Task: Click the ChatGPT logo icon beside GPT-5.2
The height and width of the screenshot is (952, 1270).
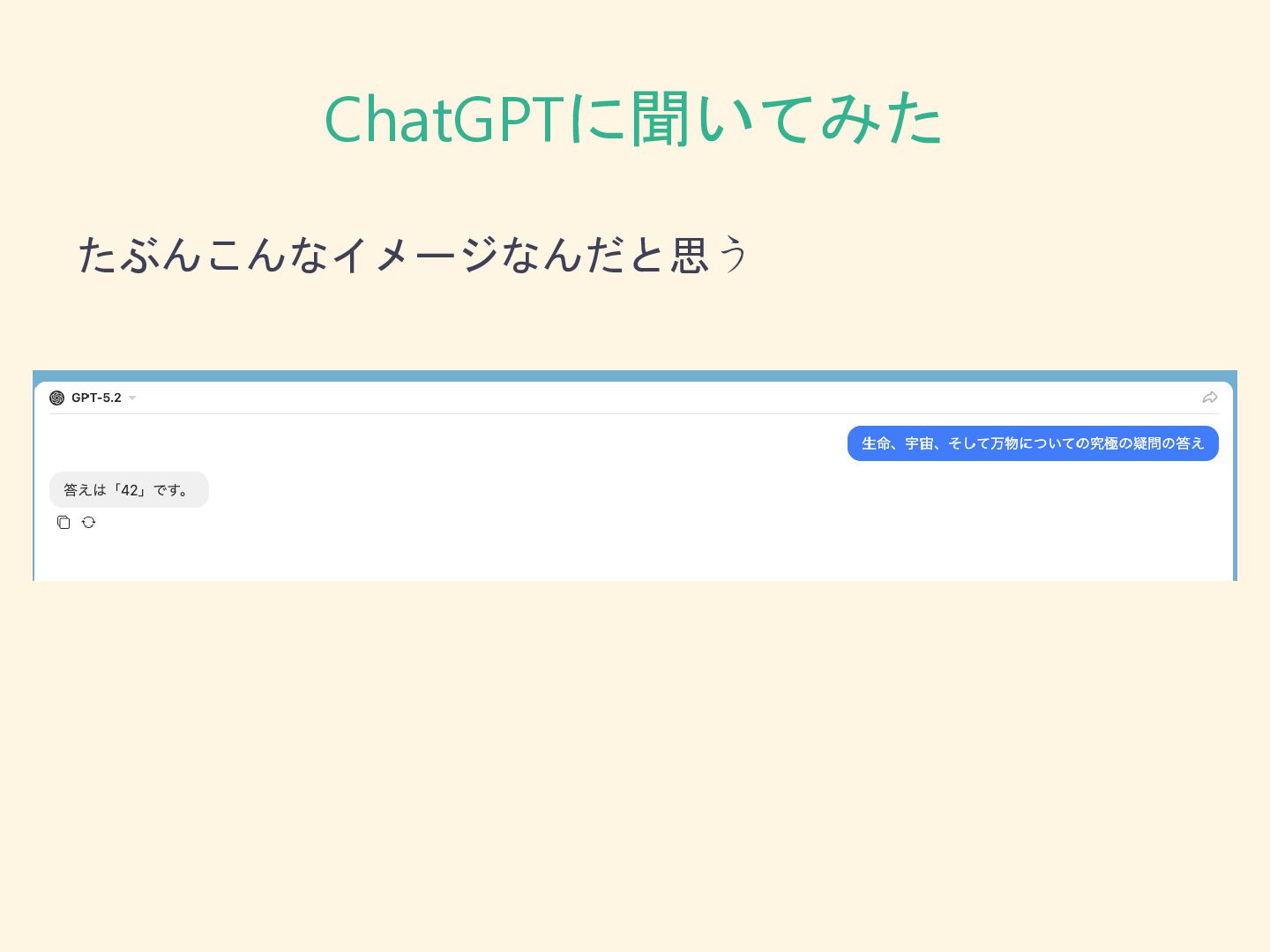Action: (x=57, y=398)
